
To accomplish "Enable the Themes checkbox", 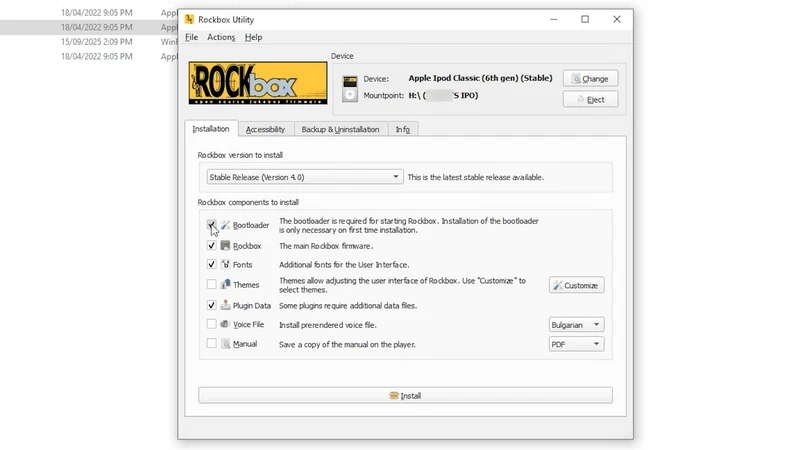I will (x=211, y=284).
